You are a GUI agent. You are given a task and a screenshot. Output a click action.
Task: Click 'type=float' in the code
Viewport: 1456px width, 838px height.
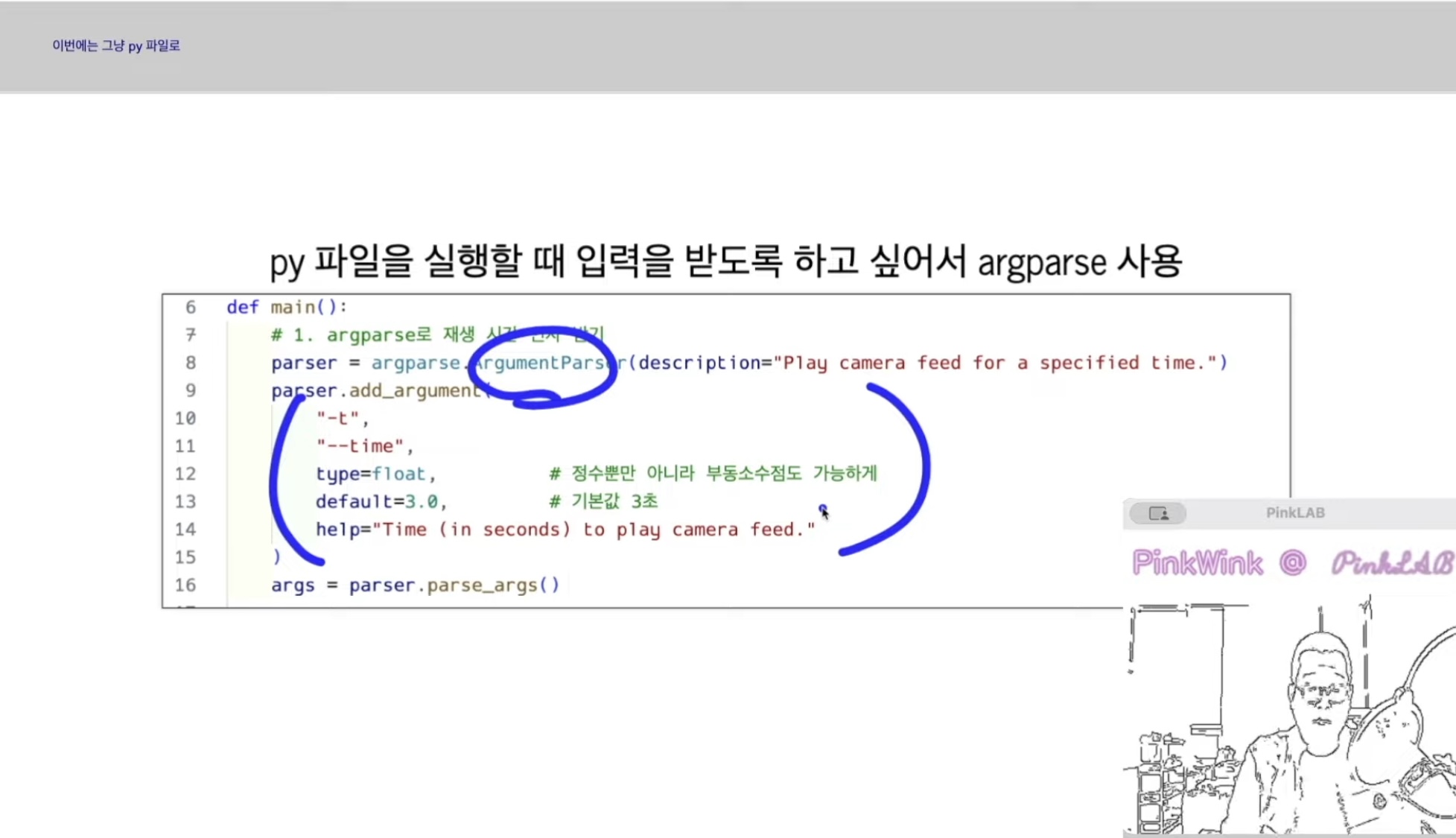click(x=371, y=474)
